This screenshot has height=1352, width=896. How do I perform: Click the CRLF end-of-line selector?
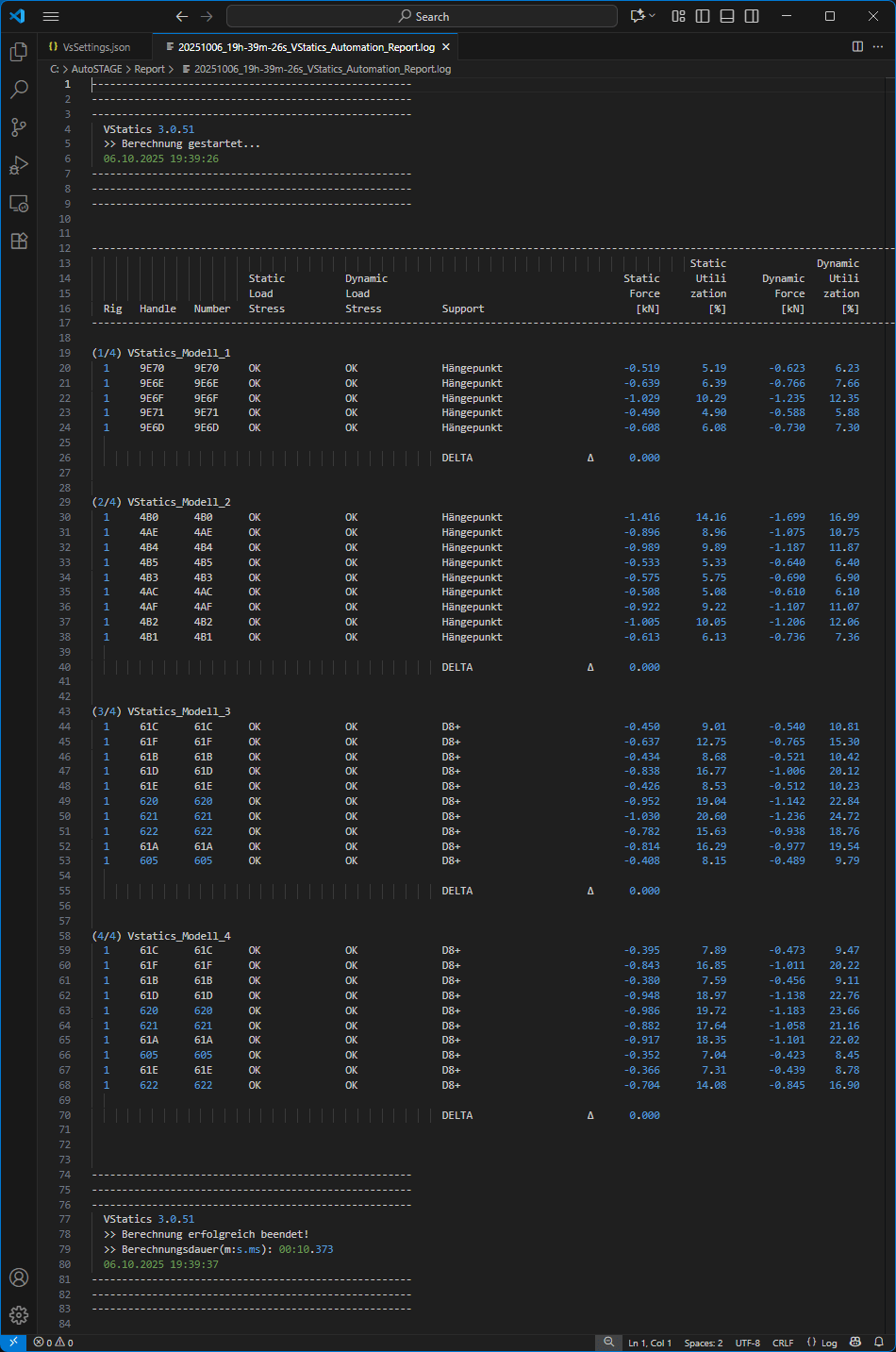pyautogui.click(x=783, y=1343)
